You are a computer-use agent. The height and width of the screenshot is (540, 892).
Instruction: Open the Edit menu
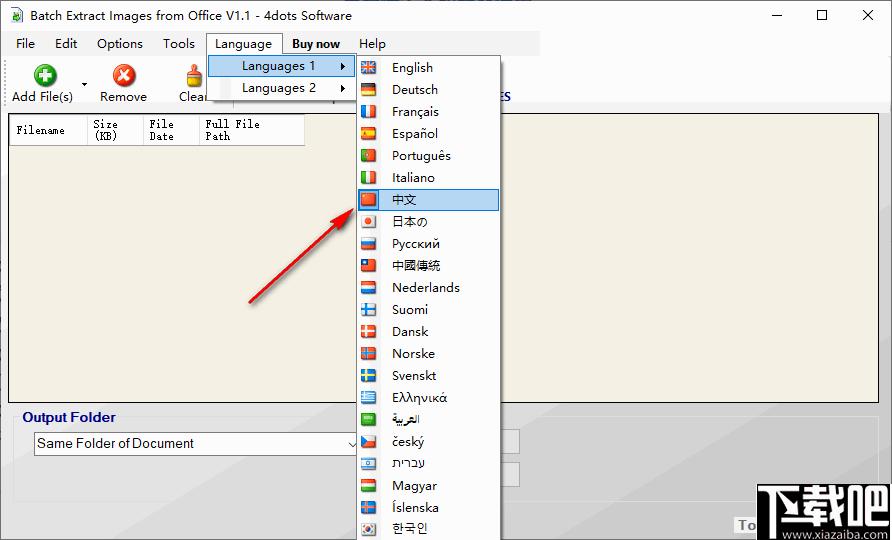click(x=66, y=44)
